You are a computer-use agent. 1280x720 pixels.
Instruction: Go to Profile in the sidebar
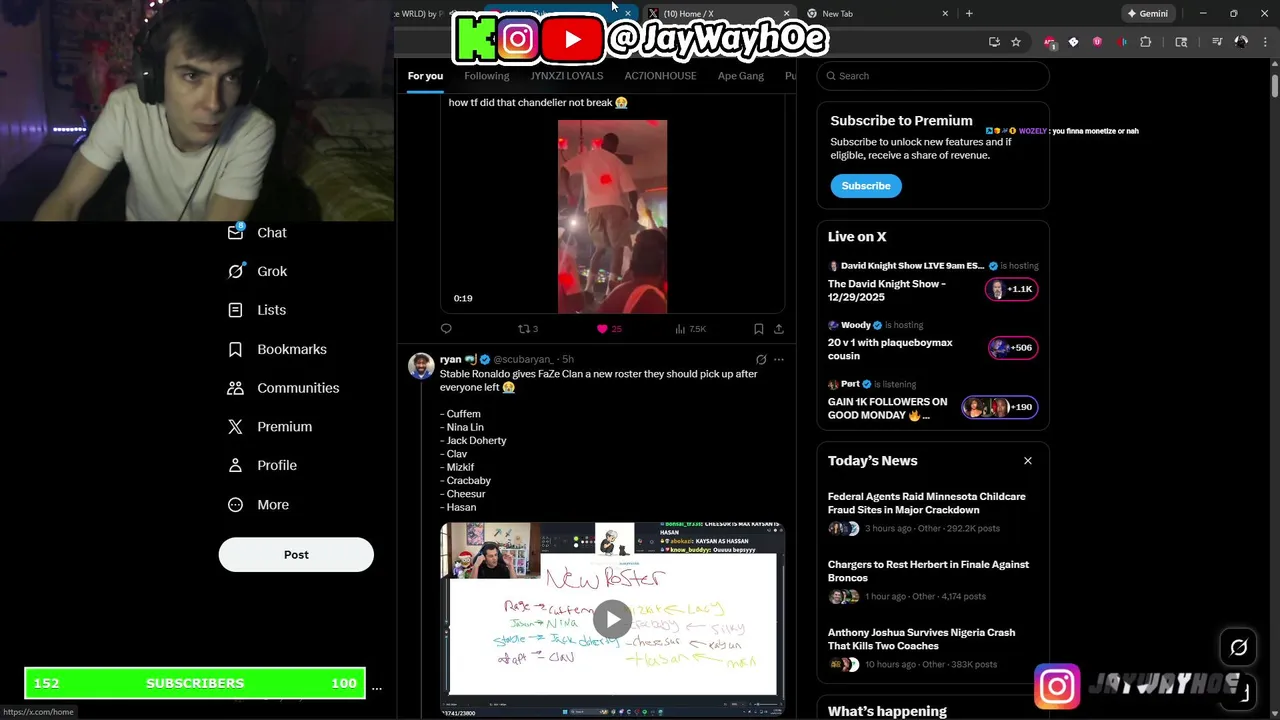(x=262, y=465)
